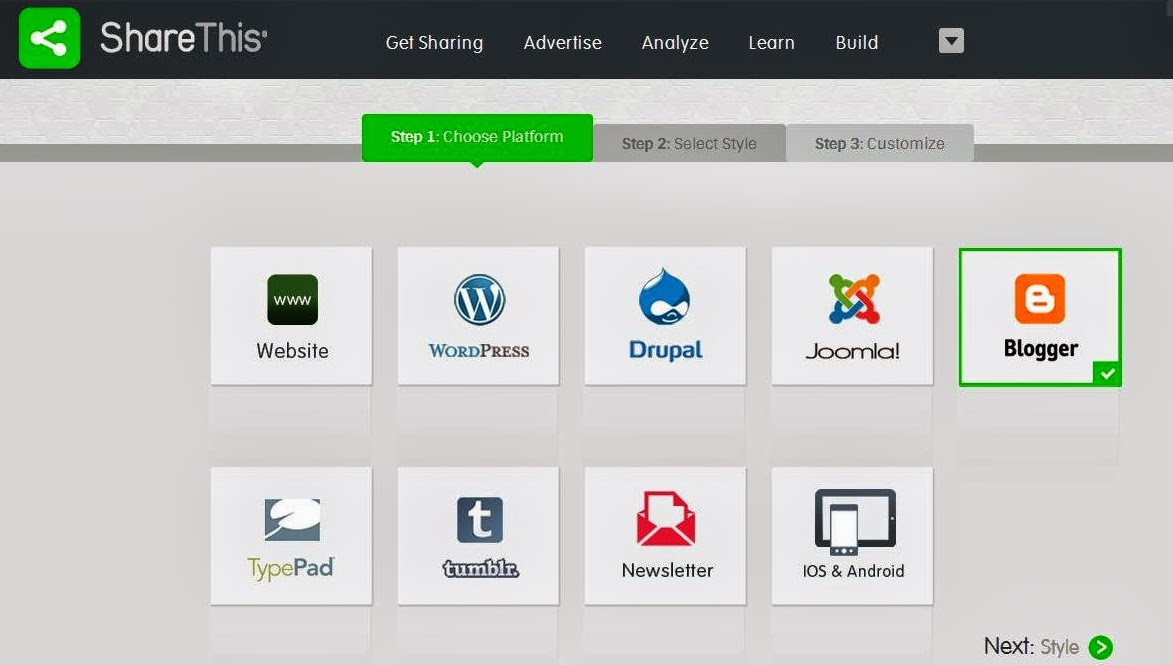Open the Analyze menu item
1173x665 pixels.
click(675, 43)
